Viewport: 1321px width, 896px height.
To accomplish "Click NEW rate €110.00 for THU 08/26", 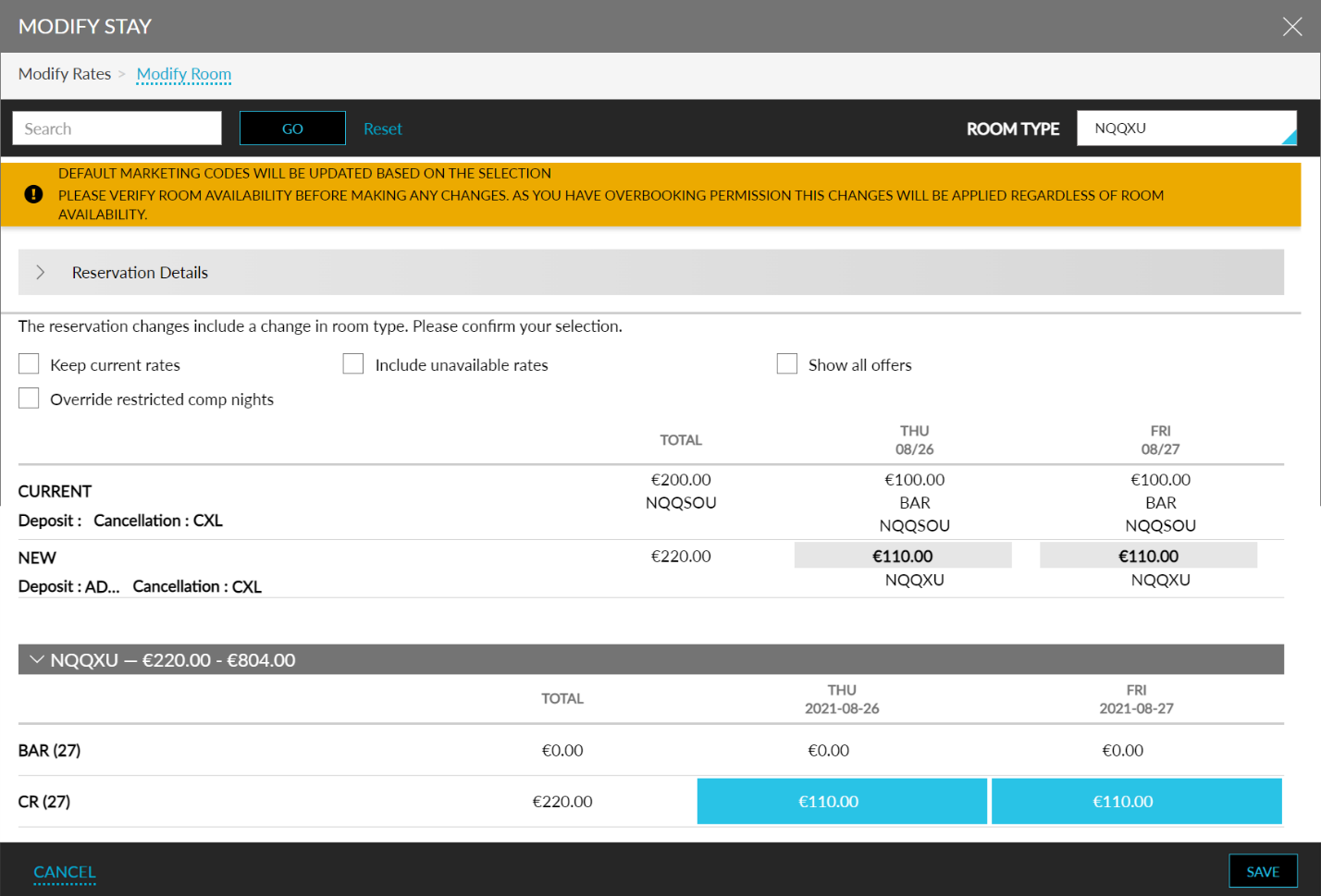I will [903, 556].
